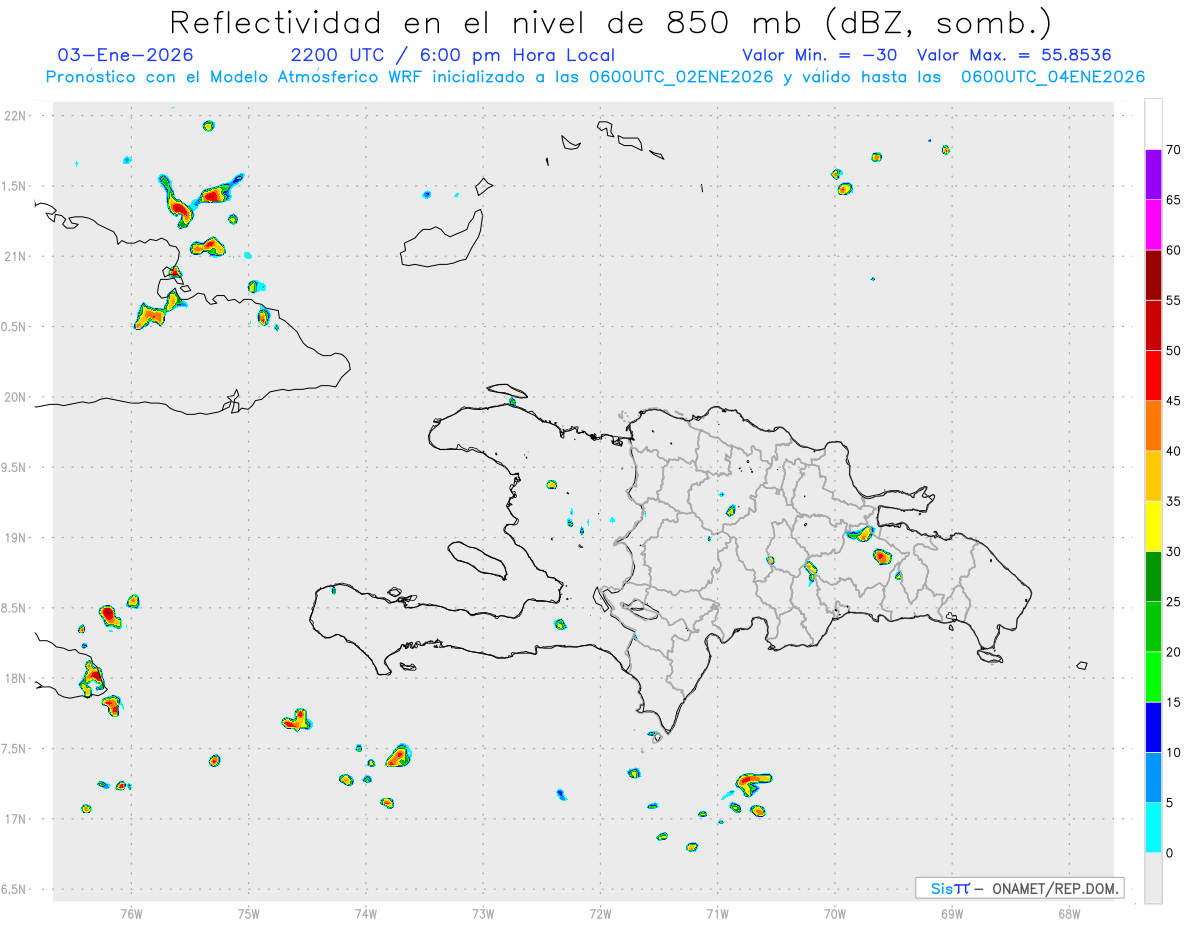Click the "71W" longitude label
Image resolution: width=1200 pixels, height=927 pixels.
[717, 913]
